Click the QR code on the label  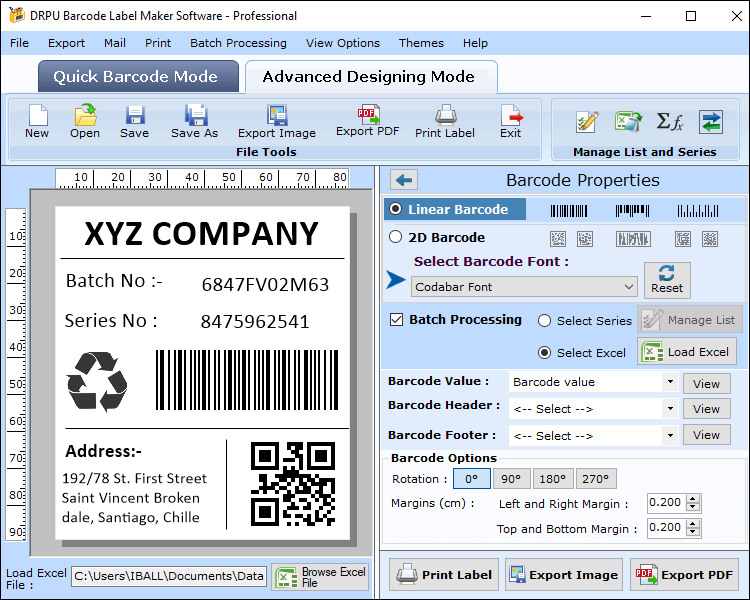click(x=293, y=484)
